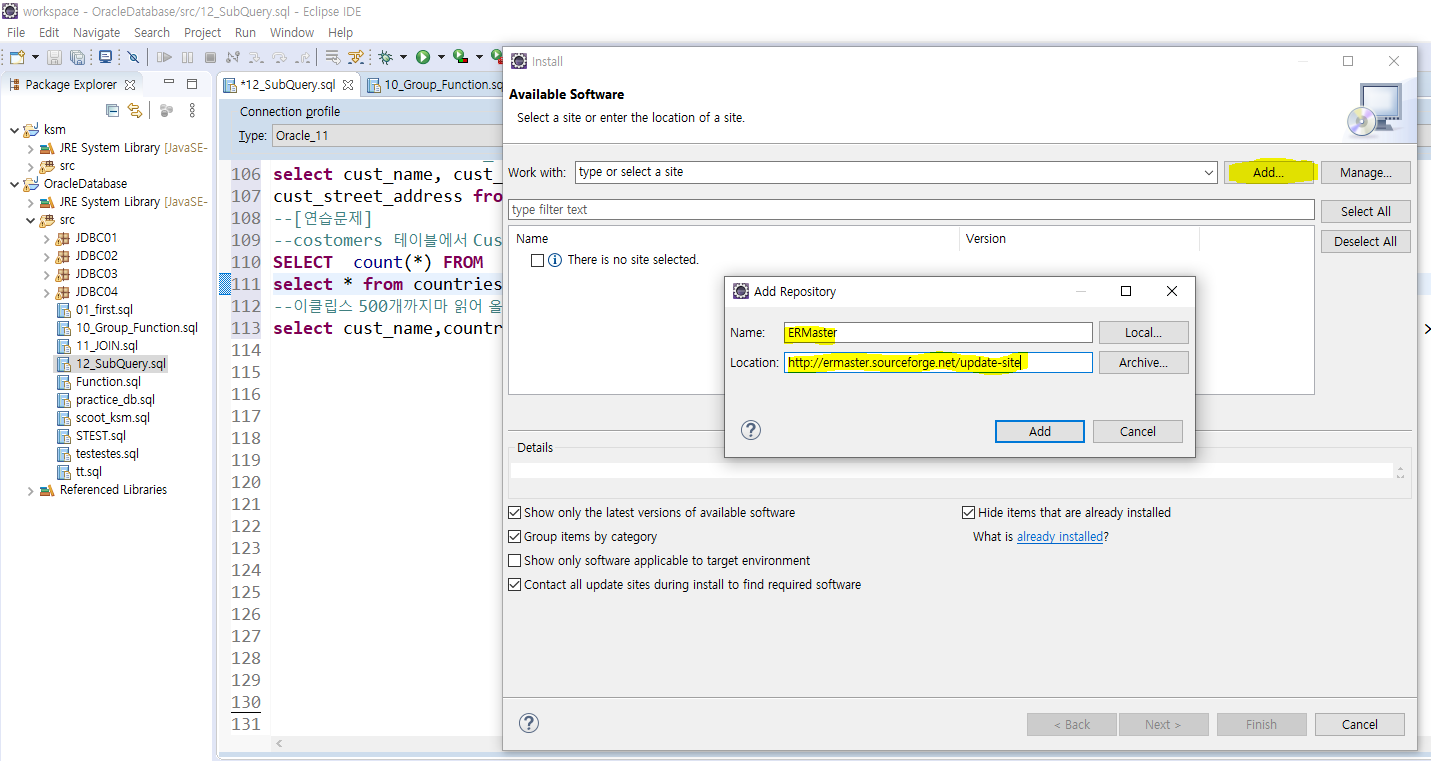Select practice_db.sql file in Package Explorer
The image size is (1431, 761).
coord(115,400)
